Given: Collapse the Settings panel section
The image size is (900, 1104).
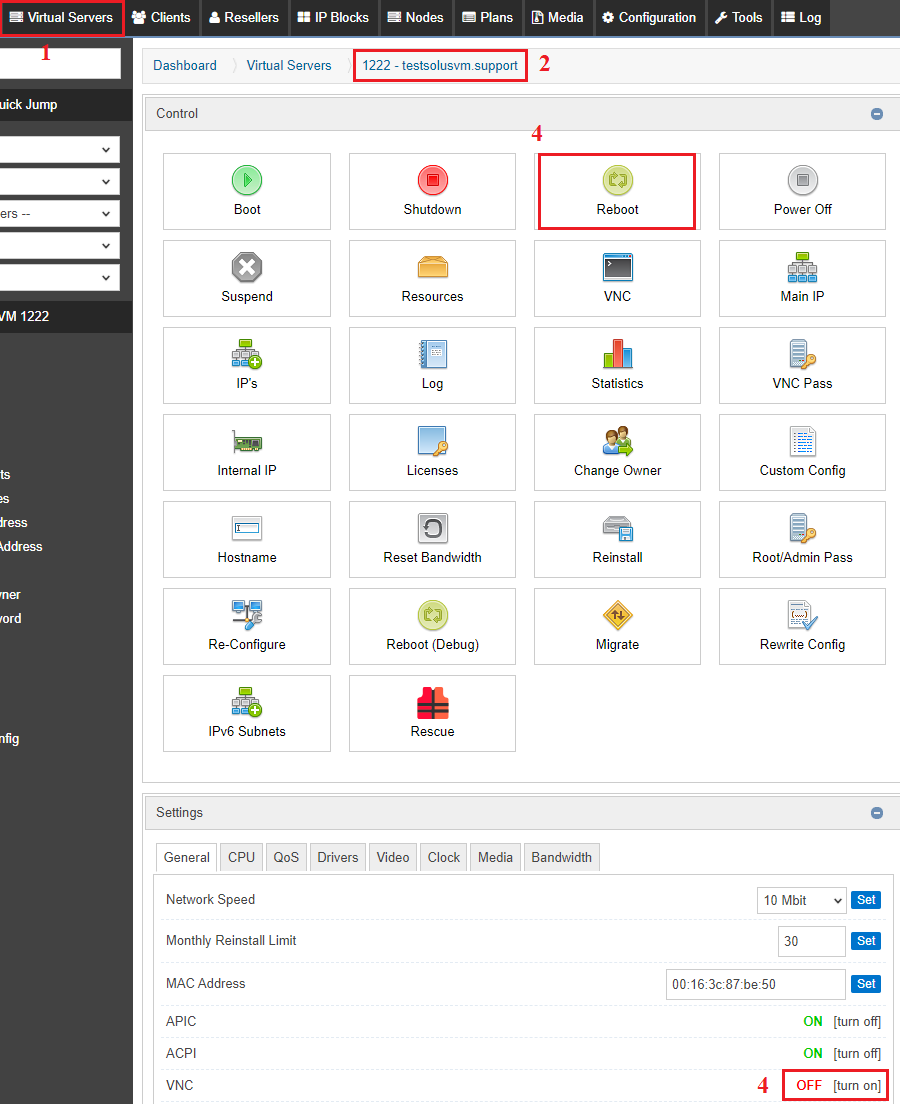Looking at the screenshot, I should 877,813.
